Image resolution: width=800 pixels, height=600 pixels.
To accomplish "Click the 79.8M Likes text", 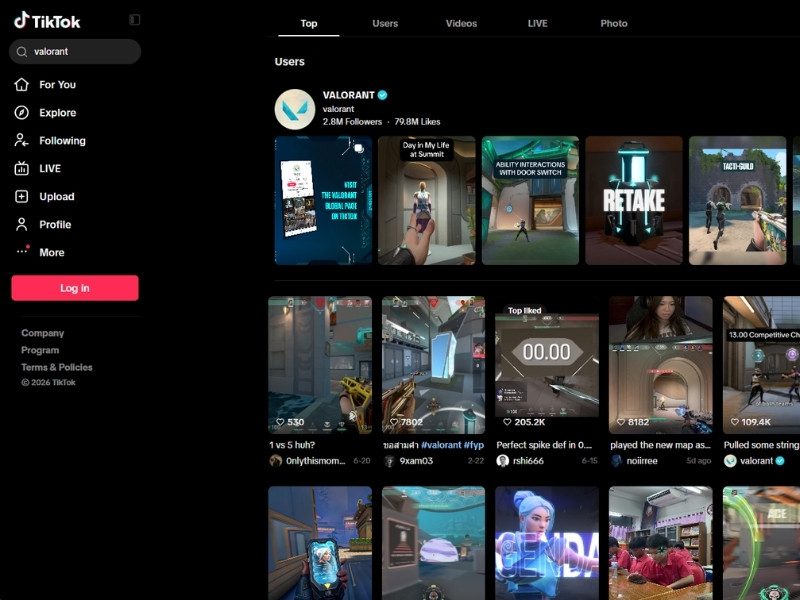I will (x=417, y=122).
